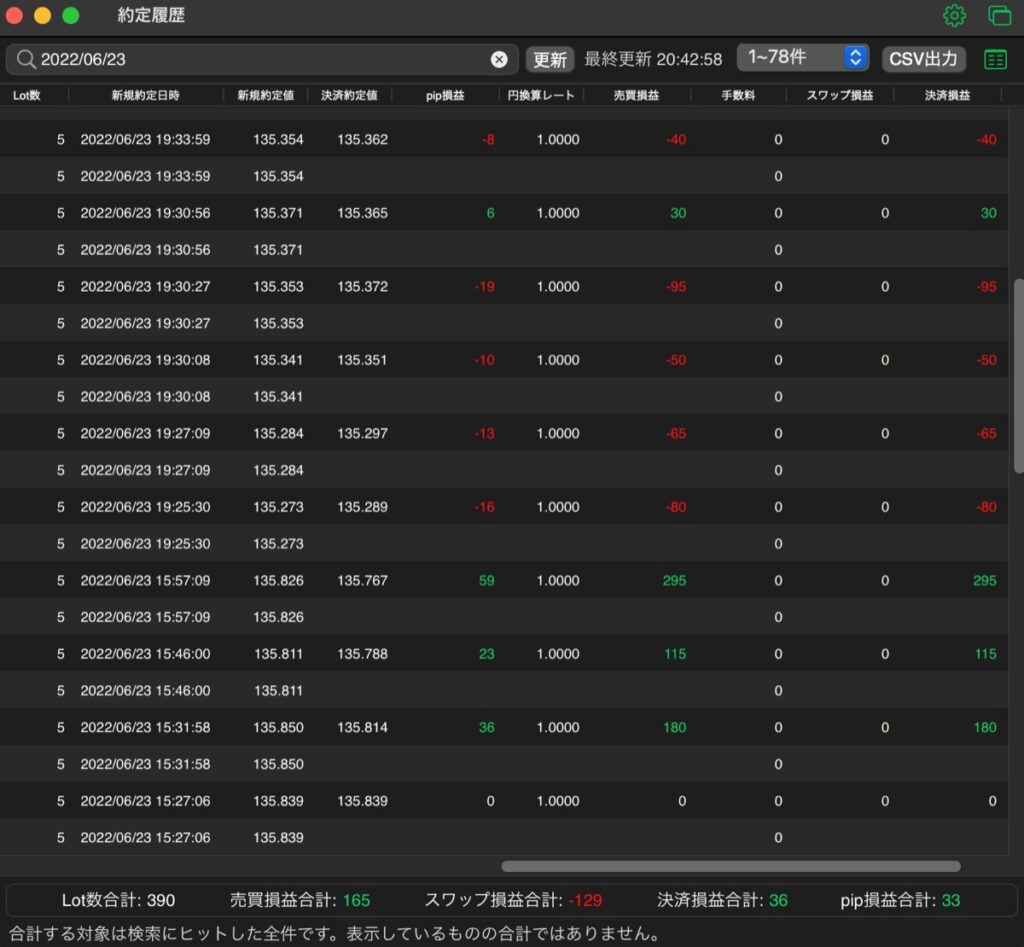Sort by スワップ損益 column header
Image resolution: width=1024 pixels, height=947 pixels.
click(840, 95)
